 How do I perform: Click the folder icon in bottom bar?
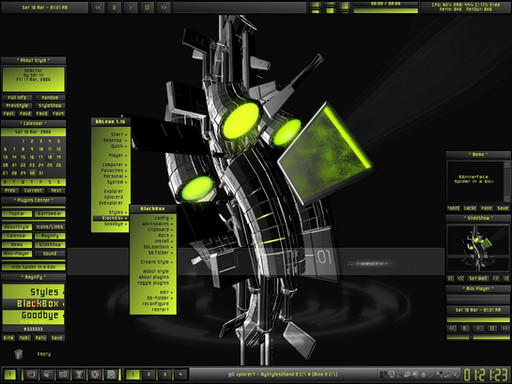pos(63,374)
